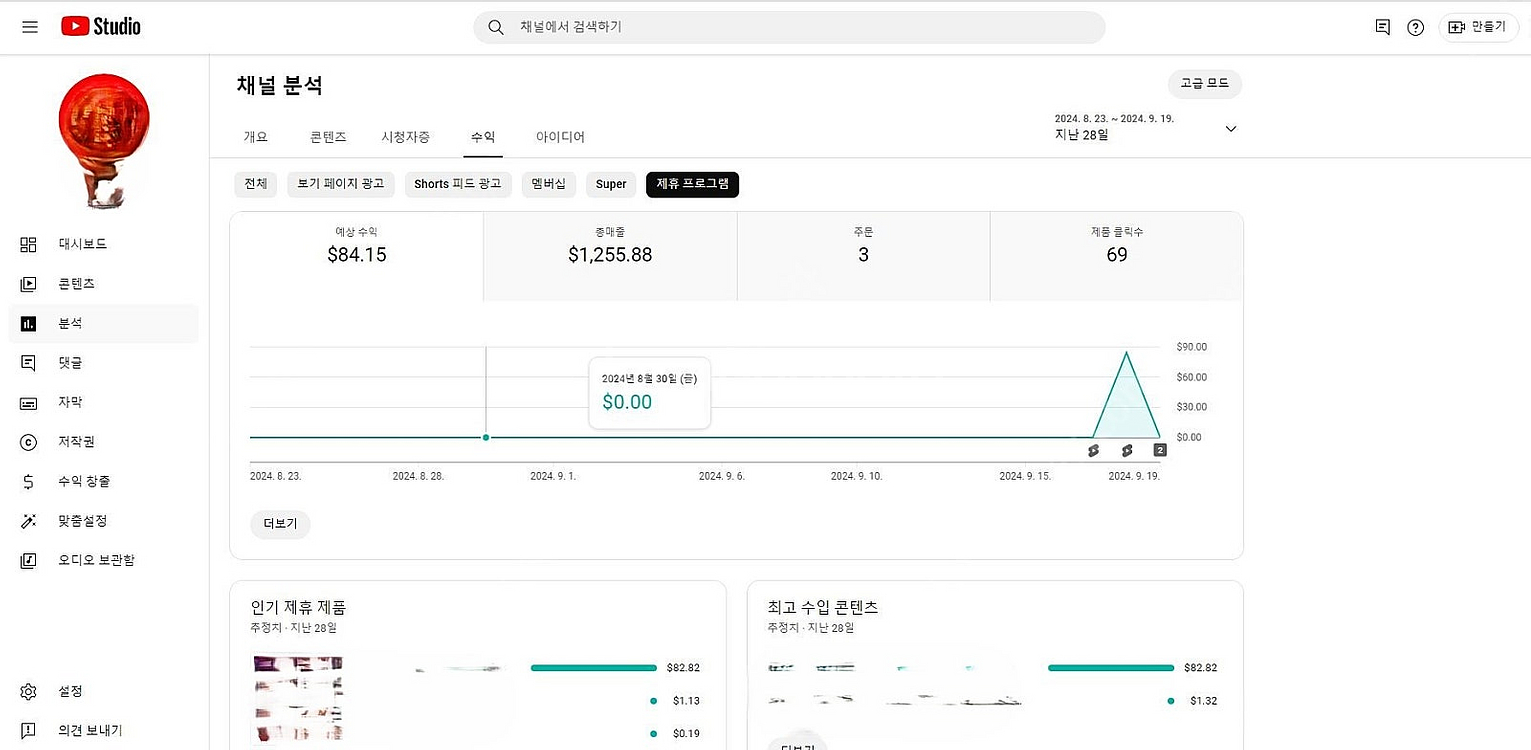Select the 전체 filter chip
The width and height of the screenshot is (1531, 750).
(255, 184)
